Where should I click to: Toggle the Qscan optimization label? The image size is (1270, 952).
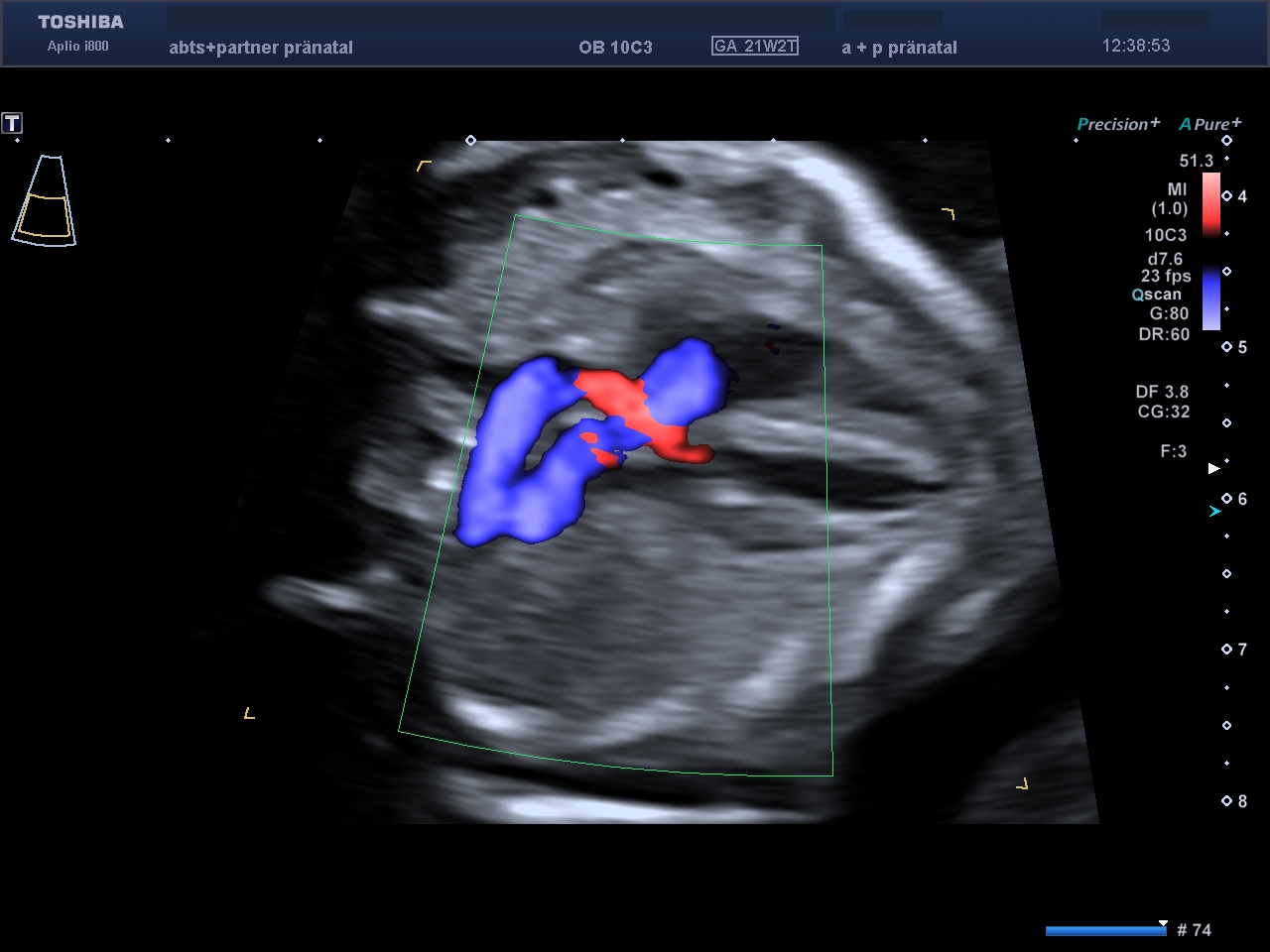(1157, 295)
